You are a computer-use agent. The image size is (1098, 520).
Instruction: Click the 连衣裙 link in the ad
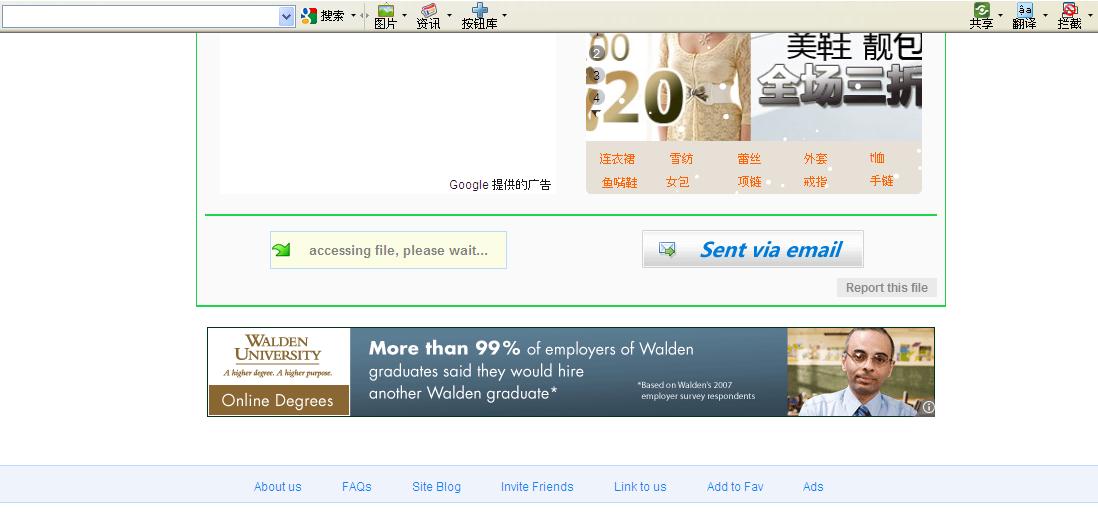click(x=617, y=159)
